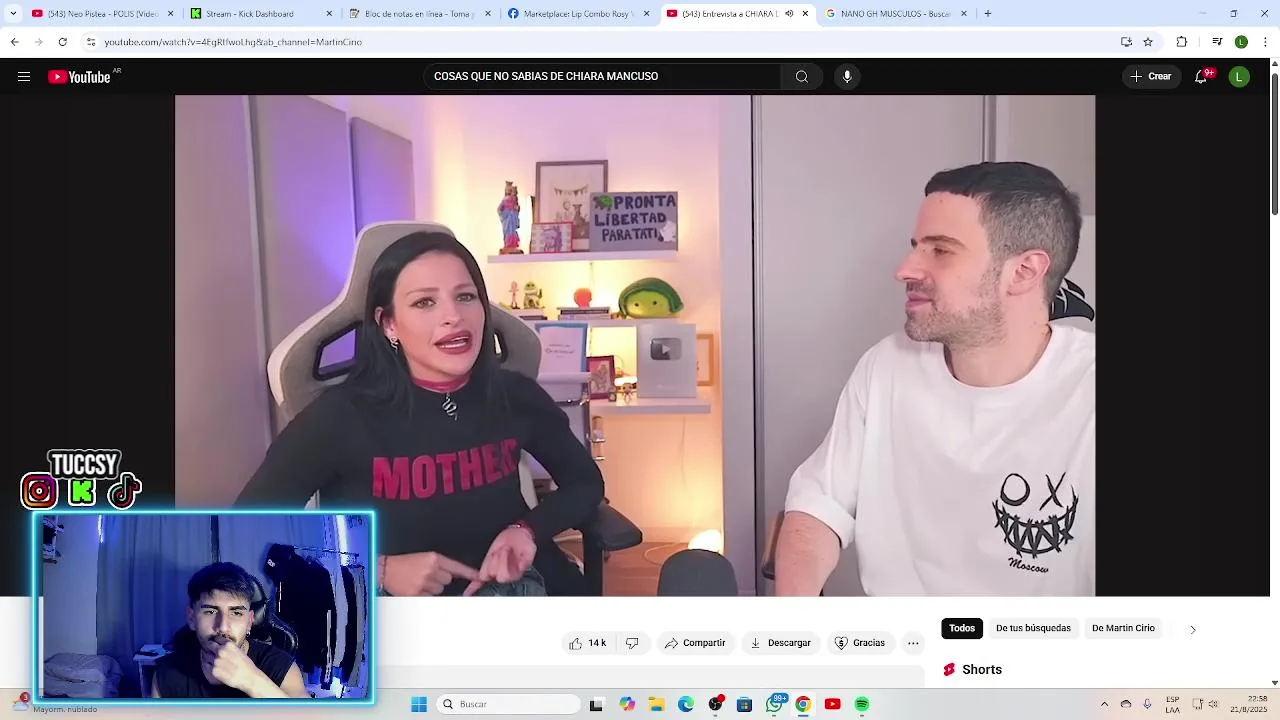Open tab search dropdown arrow
Viewport: 1280px width, 720px height.
coord(13,14)
